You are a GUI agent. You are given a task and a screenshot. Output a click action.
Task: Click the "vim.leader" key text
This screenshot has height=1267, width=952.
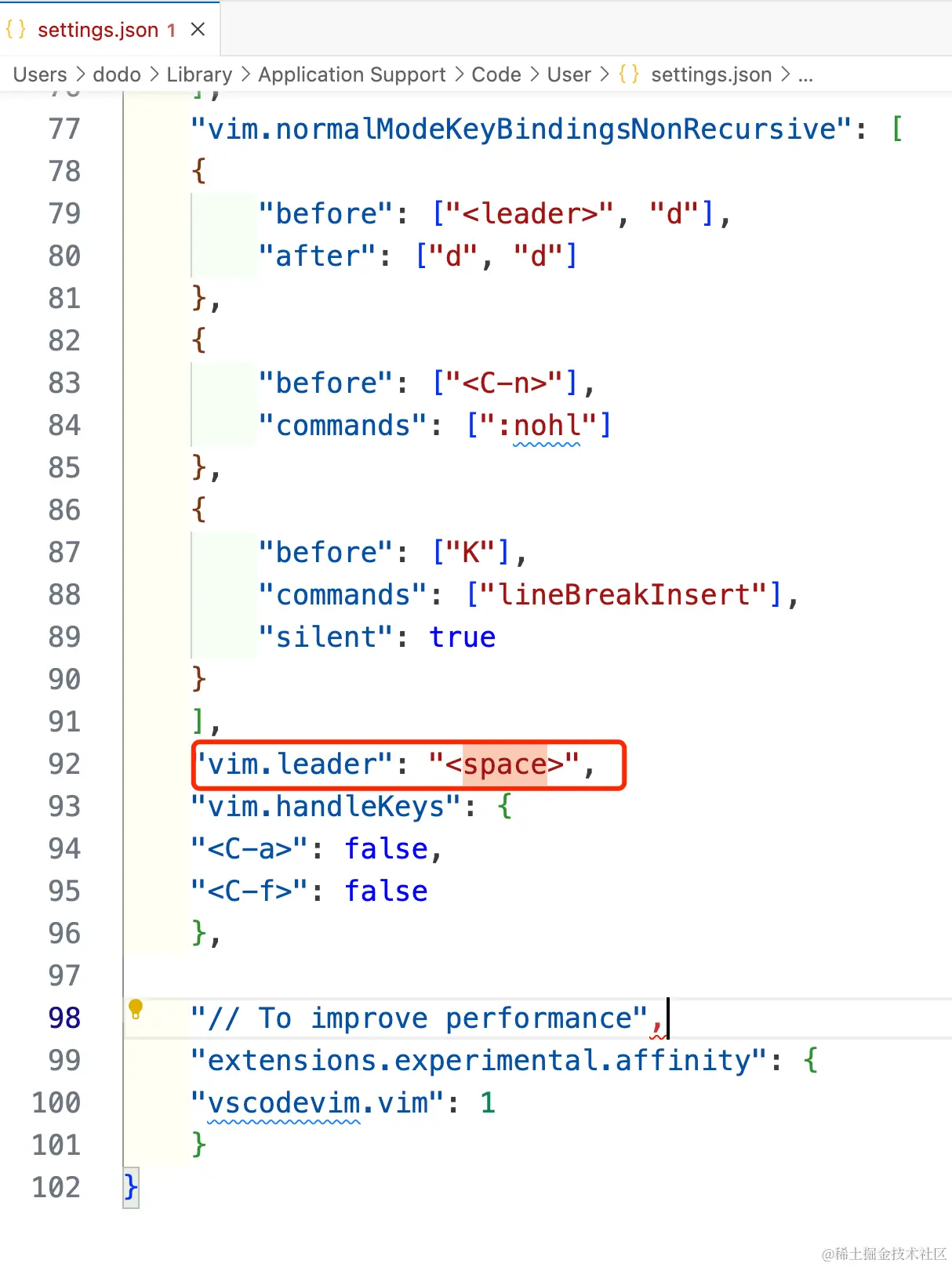(x=294, y=764)
